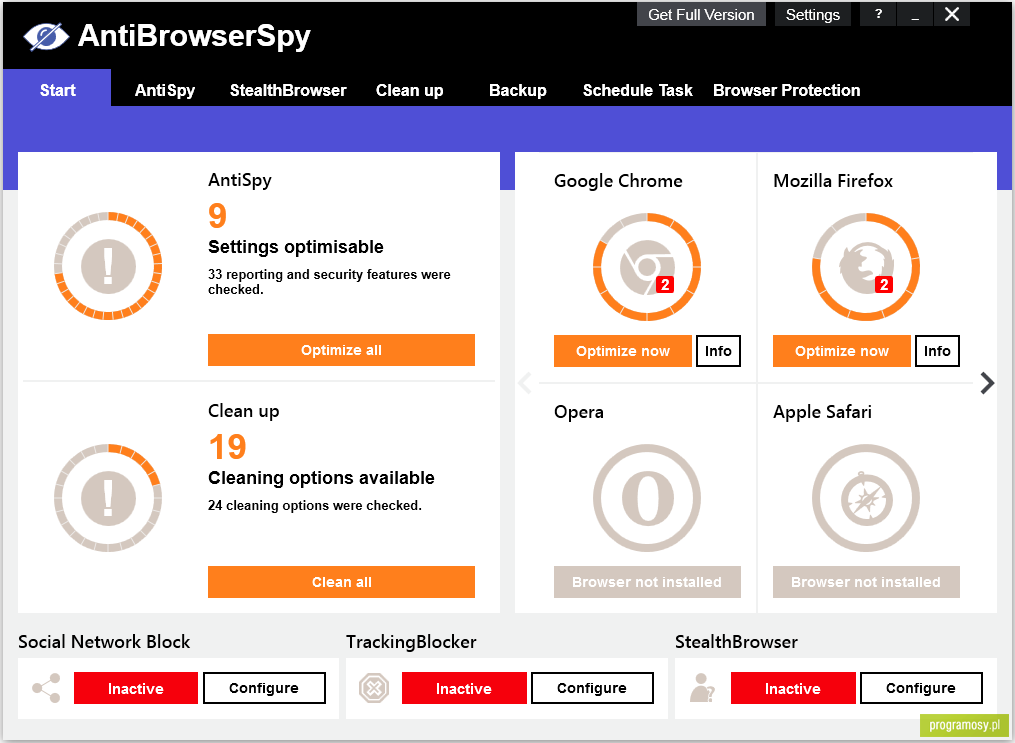This screenshot has height=743, width=1015.
Task: Open the AntiSpy tab
Action: pos(164,90)
